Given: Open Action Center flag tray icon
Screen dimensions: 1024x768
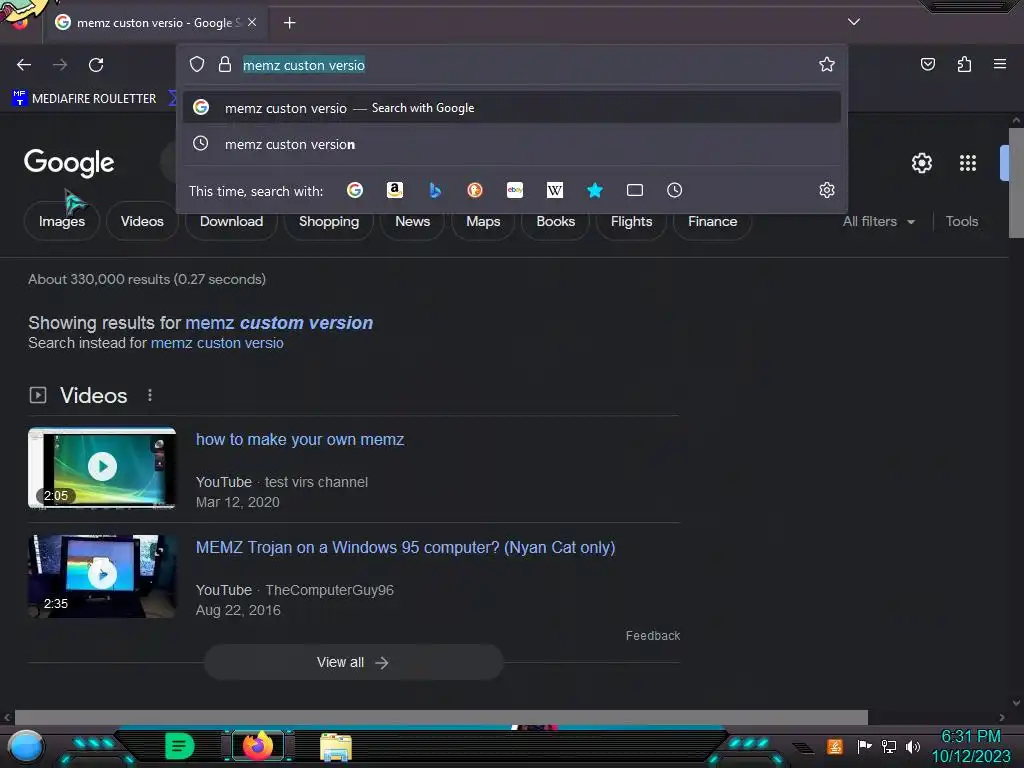Looking at the screenshot, I should 864,746.
